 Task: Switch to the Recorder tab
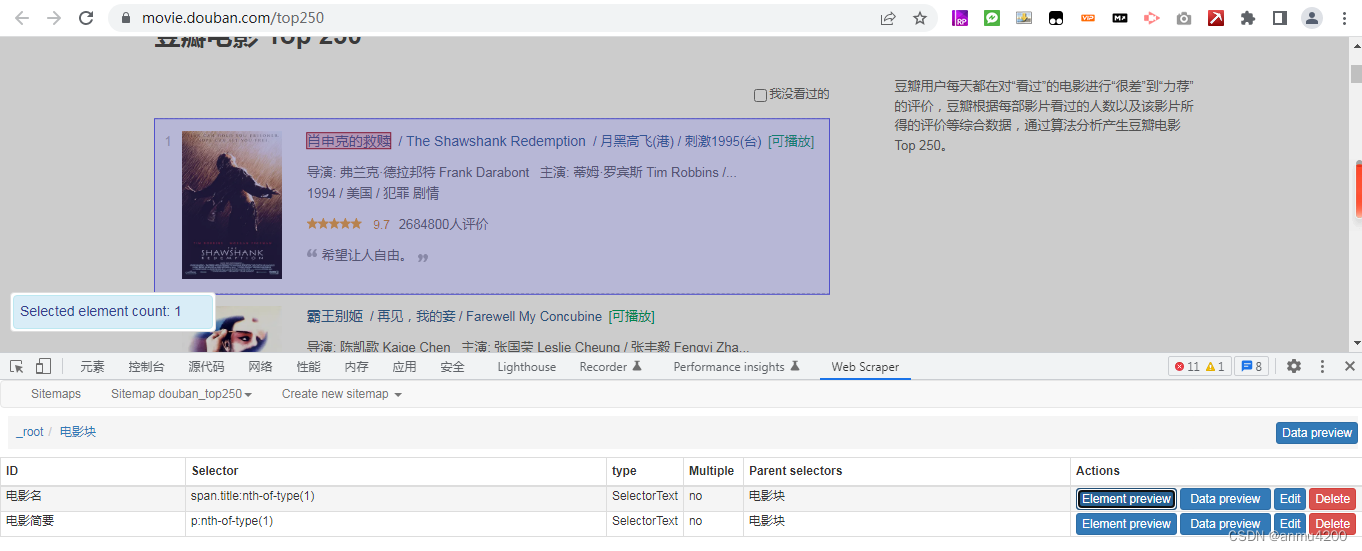pos(610,367)
